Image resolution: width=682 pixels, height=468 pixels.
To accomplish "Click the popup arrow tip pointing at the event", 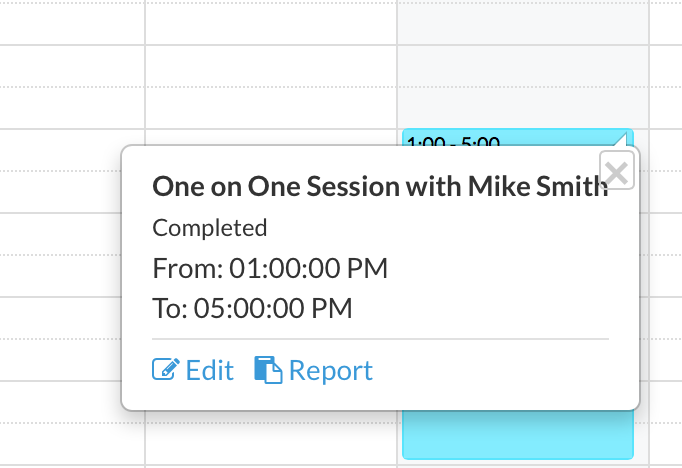I will pos(622,140).
